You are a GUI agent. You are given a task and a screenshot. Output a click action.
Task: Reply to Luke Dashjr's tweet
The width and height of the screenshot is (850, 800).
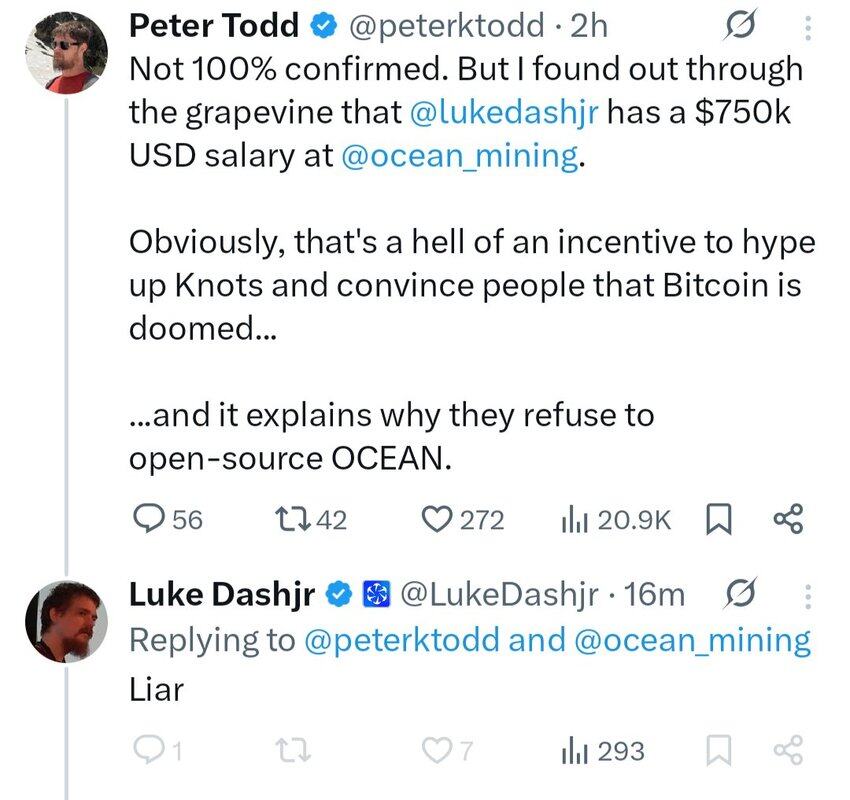[158, 751]
